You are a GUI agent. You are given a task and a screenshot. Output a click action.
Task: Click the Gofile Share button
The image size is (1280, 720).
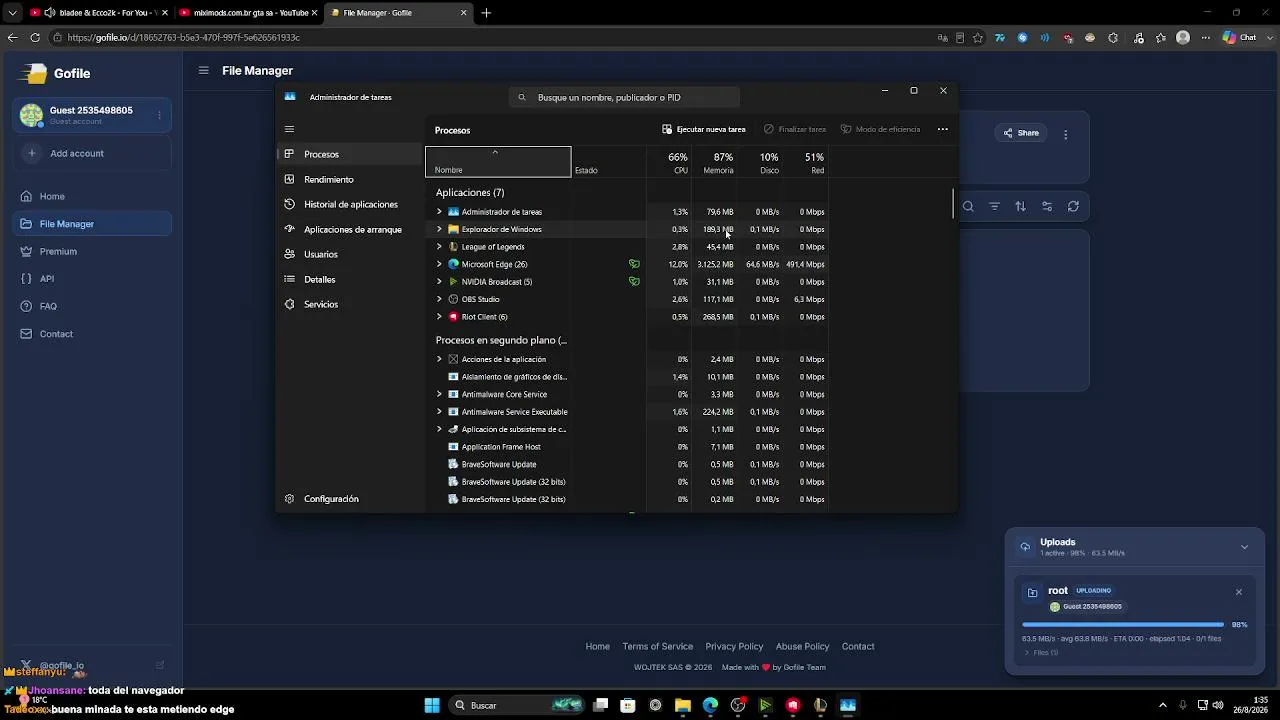tap(1022, 133)
